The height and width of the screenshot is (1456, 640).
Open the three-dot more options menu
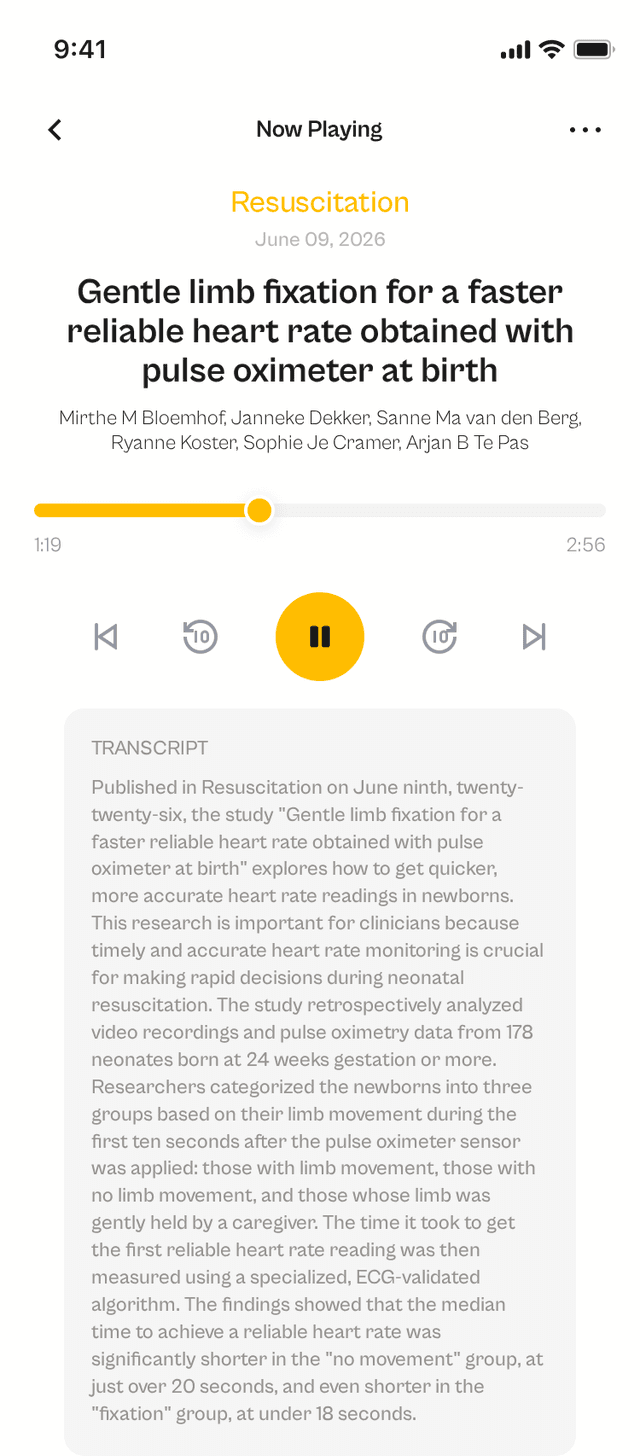(585, 130)
